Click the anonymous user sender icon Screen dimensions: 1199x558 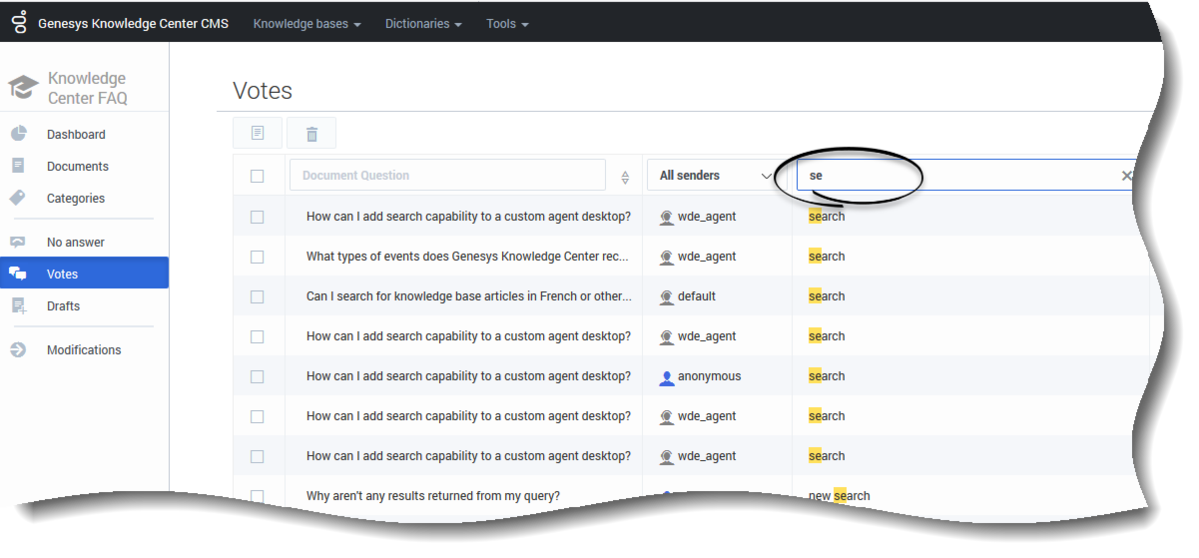coord(667,377)
